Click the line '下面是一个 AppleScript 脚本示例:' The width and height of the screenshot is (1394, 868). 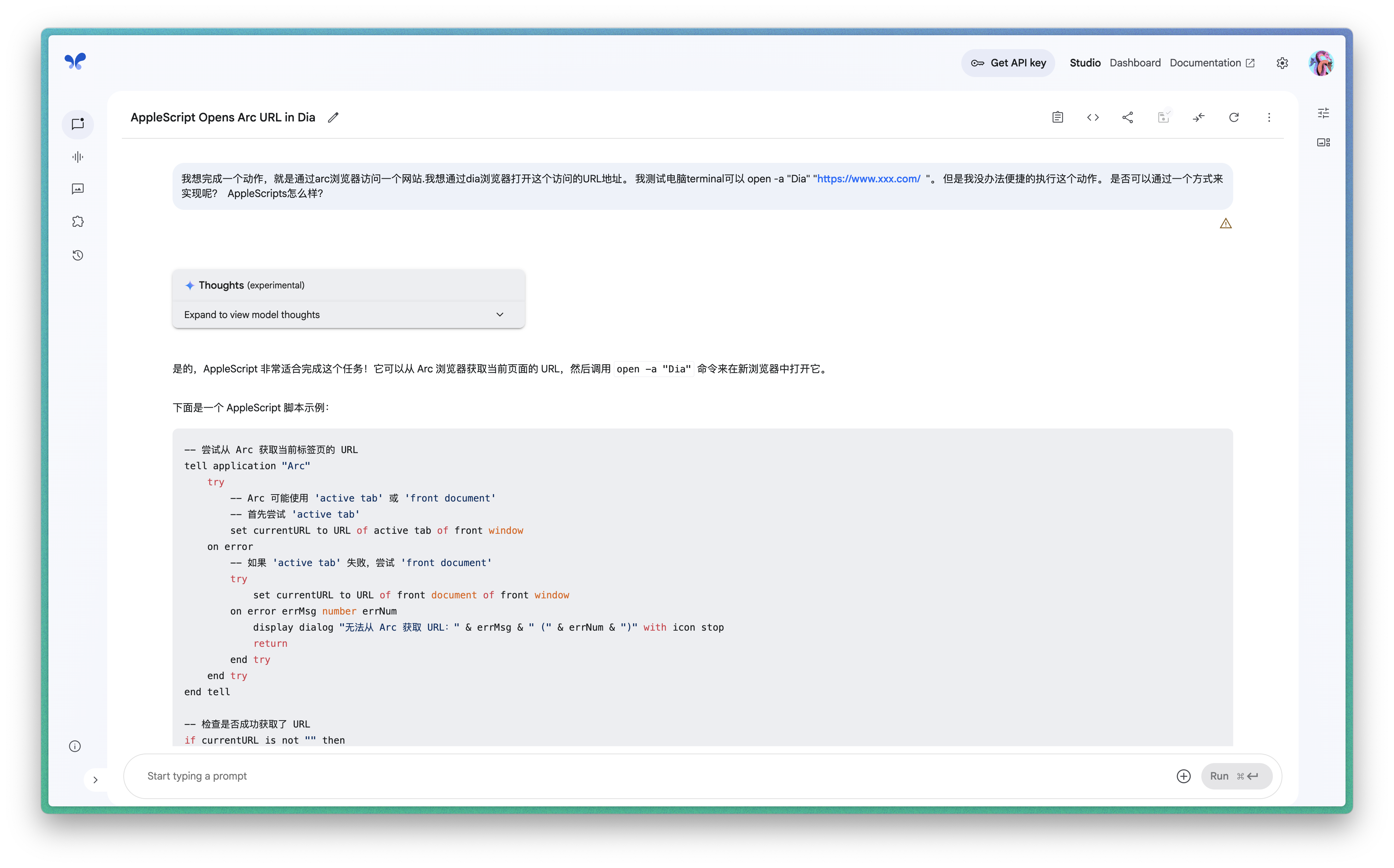(251, 408)
